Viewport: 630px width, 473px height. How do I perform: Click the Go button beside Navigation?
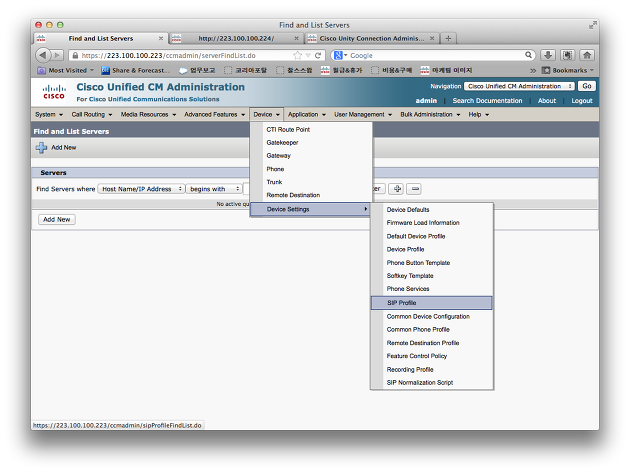pos(587,86)
